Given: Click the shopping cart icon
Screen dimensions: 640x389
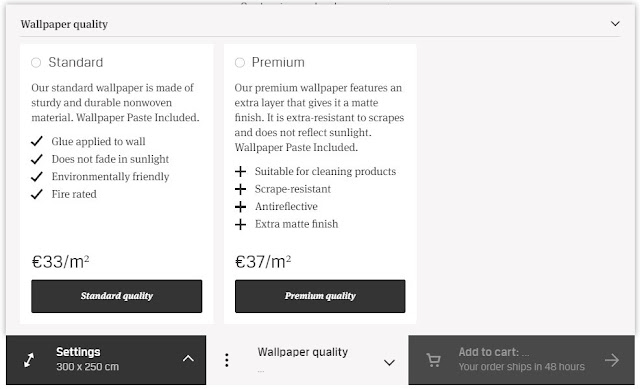Looking at the screenshot, I should click(433, 360).
